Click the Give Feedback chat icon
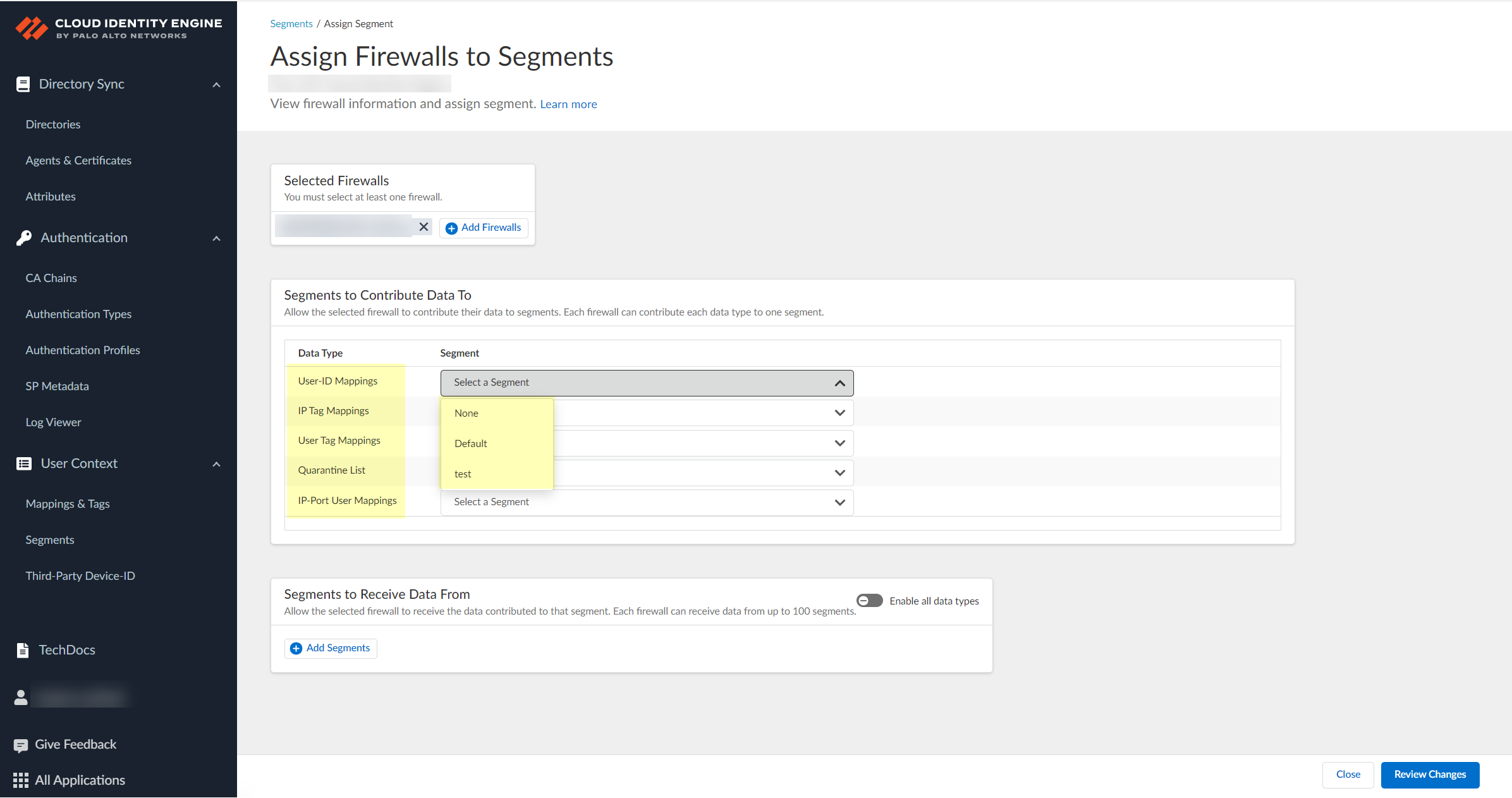Viewport: 1512px width, 798px height. (21, 745)
